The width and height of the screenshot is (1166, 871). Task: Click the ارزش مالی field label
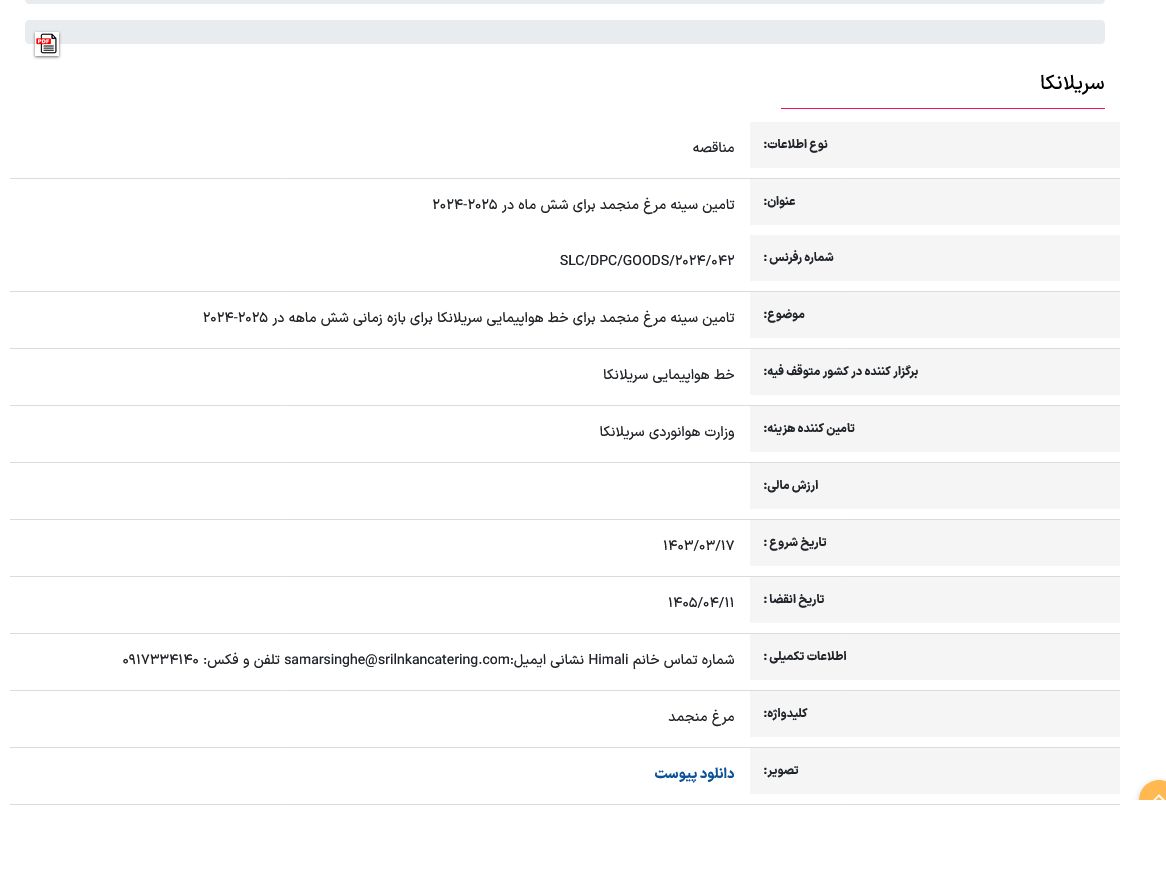point(790,486)
